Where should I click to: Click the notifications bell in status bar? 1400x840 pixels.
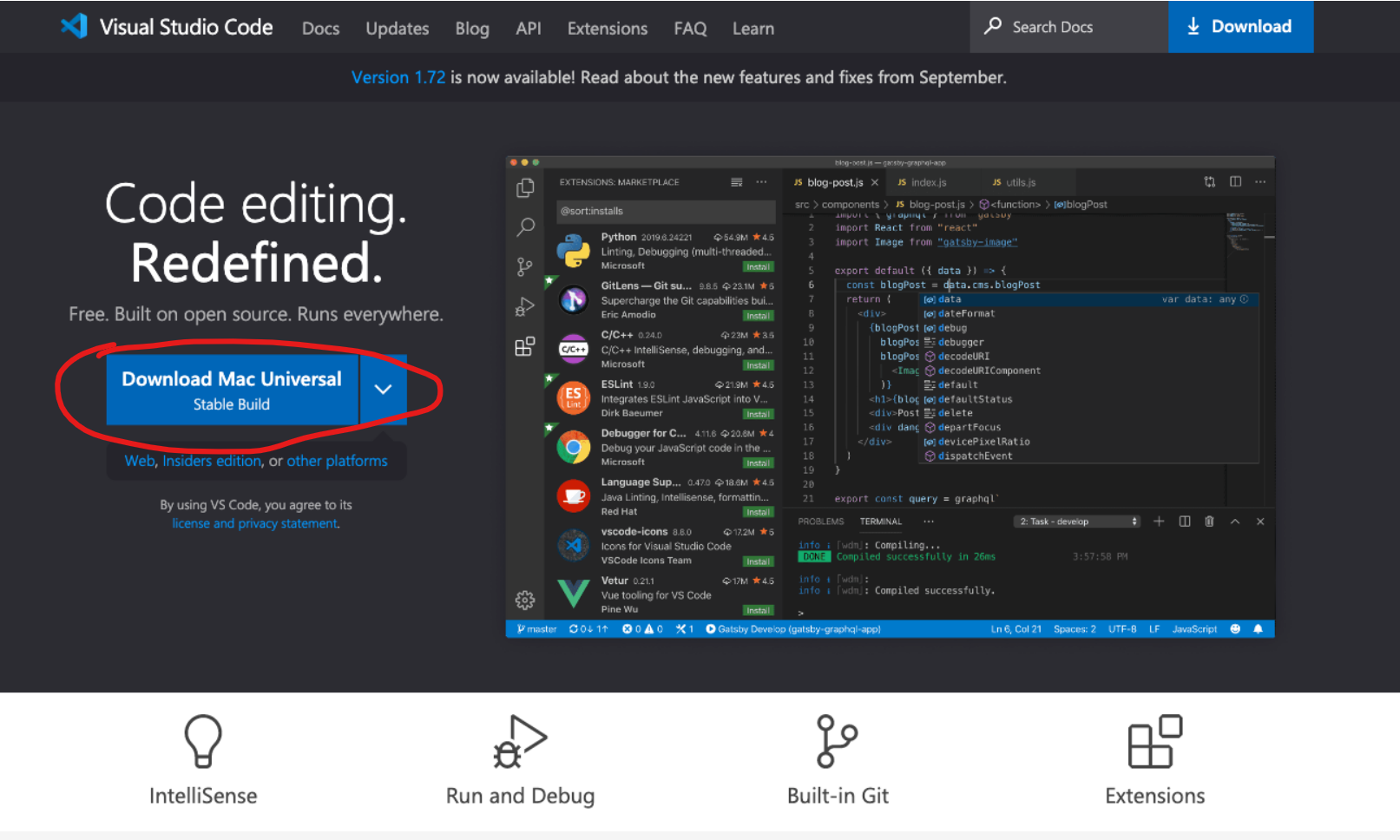[x=1258, y=629]
